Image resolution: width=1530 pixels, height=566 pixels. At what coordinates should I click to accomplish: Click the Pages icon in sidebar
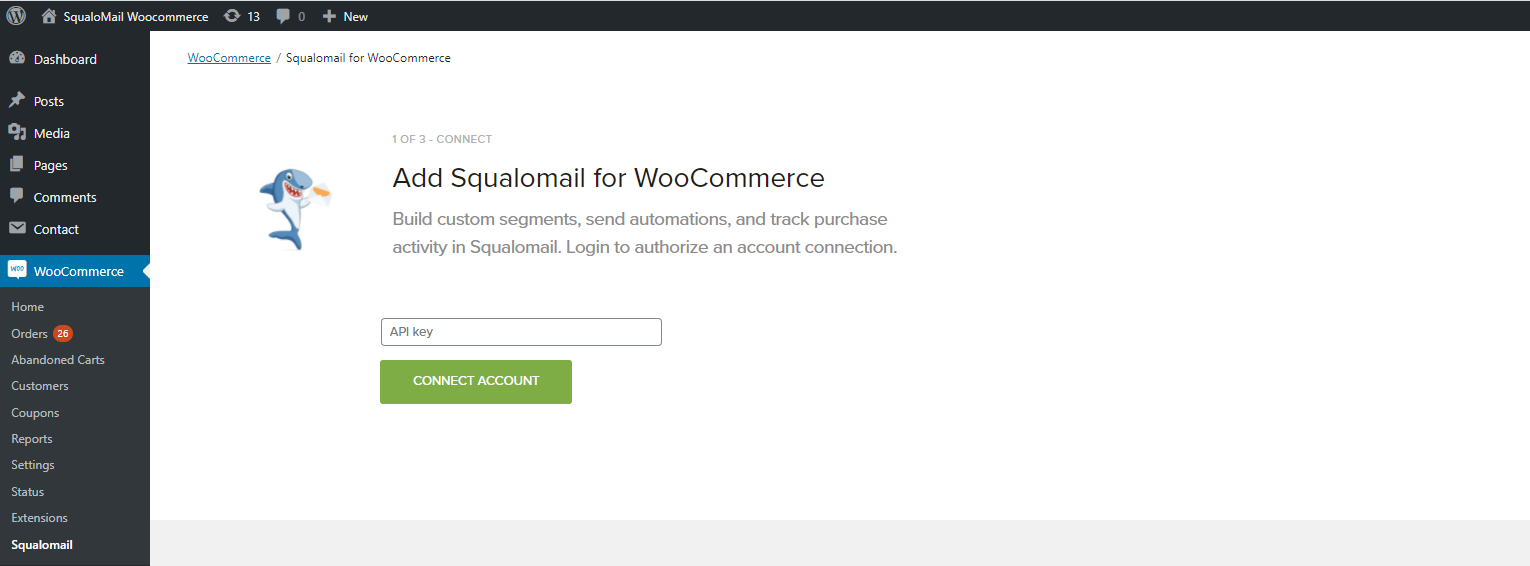(x=17, y=165)
